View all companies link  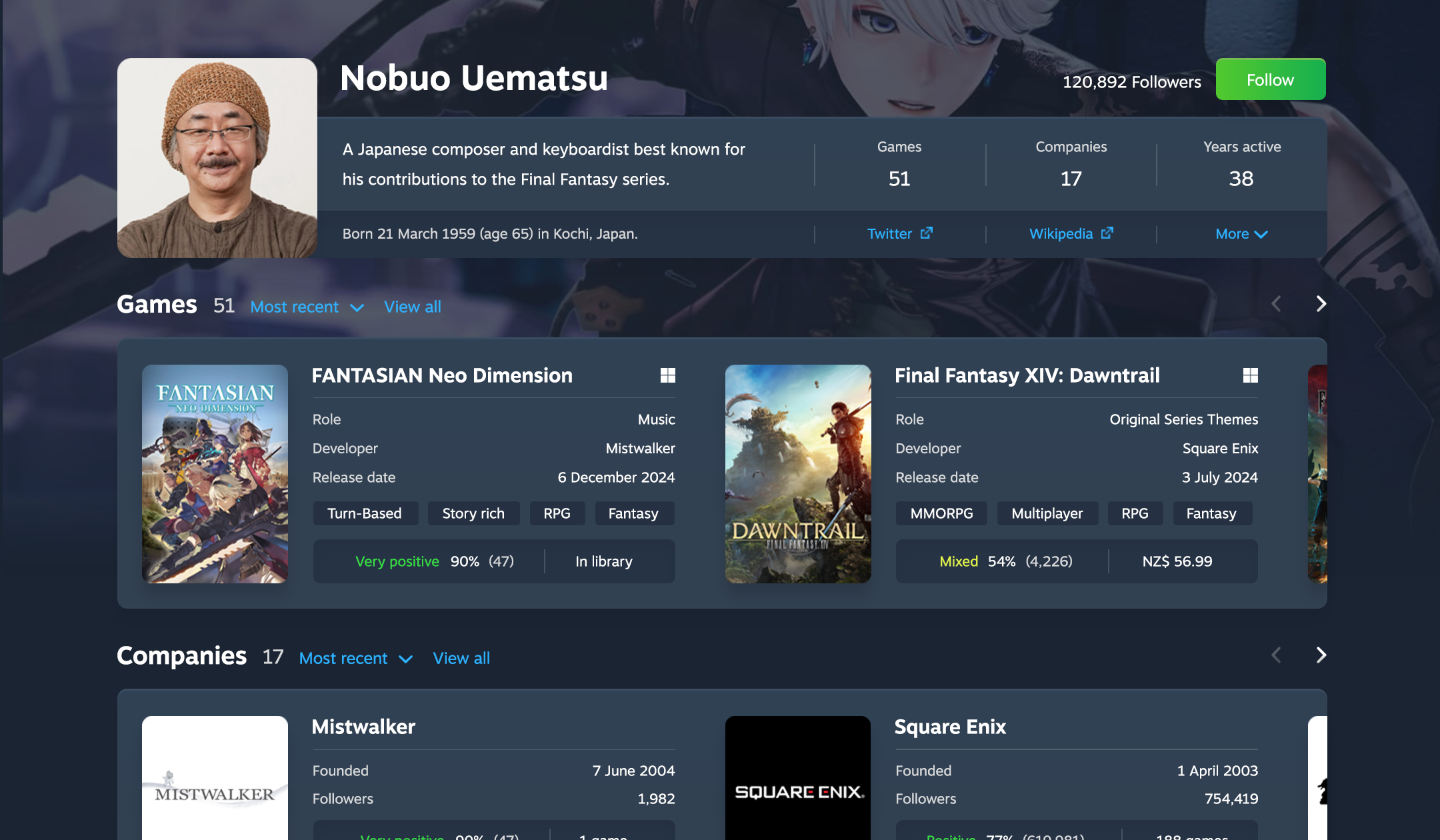461,658
